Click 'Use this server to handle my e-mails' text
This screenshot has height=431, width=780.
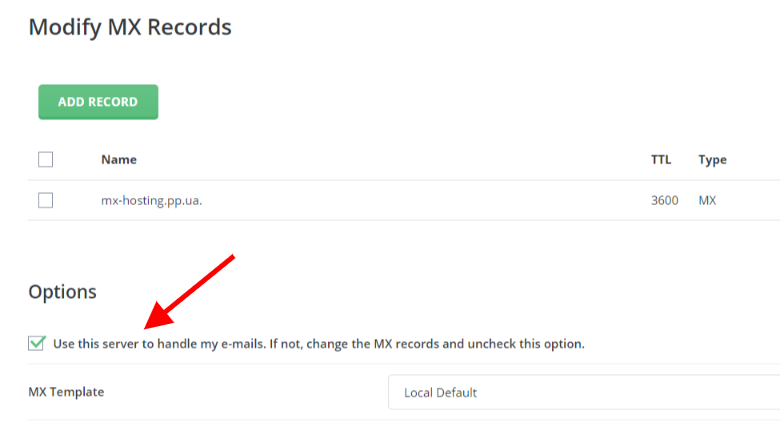158,343
